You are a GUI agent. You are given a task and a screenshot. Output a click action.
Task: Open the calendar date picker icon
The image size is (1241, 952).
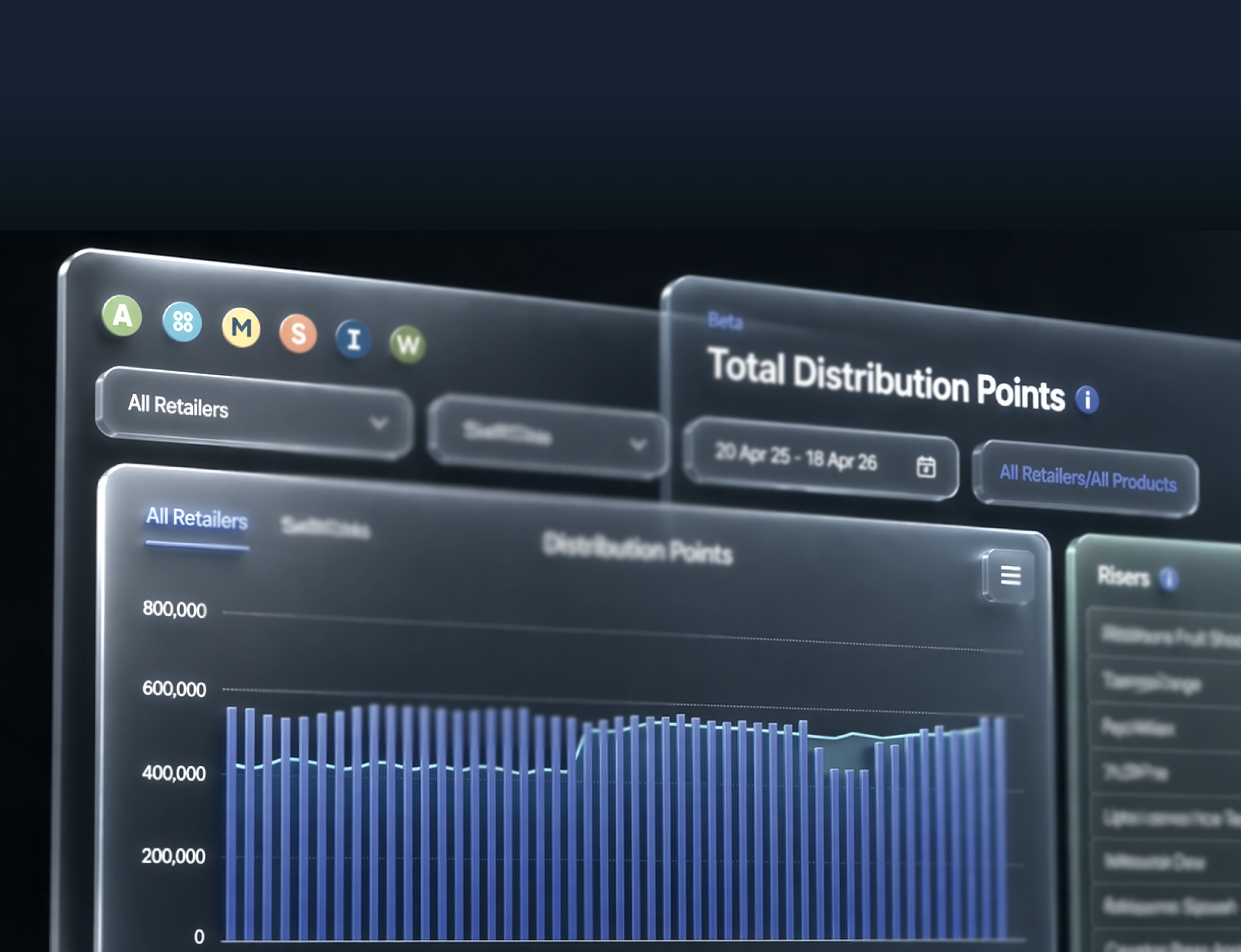926,467
